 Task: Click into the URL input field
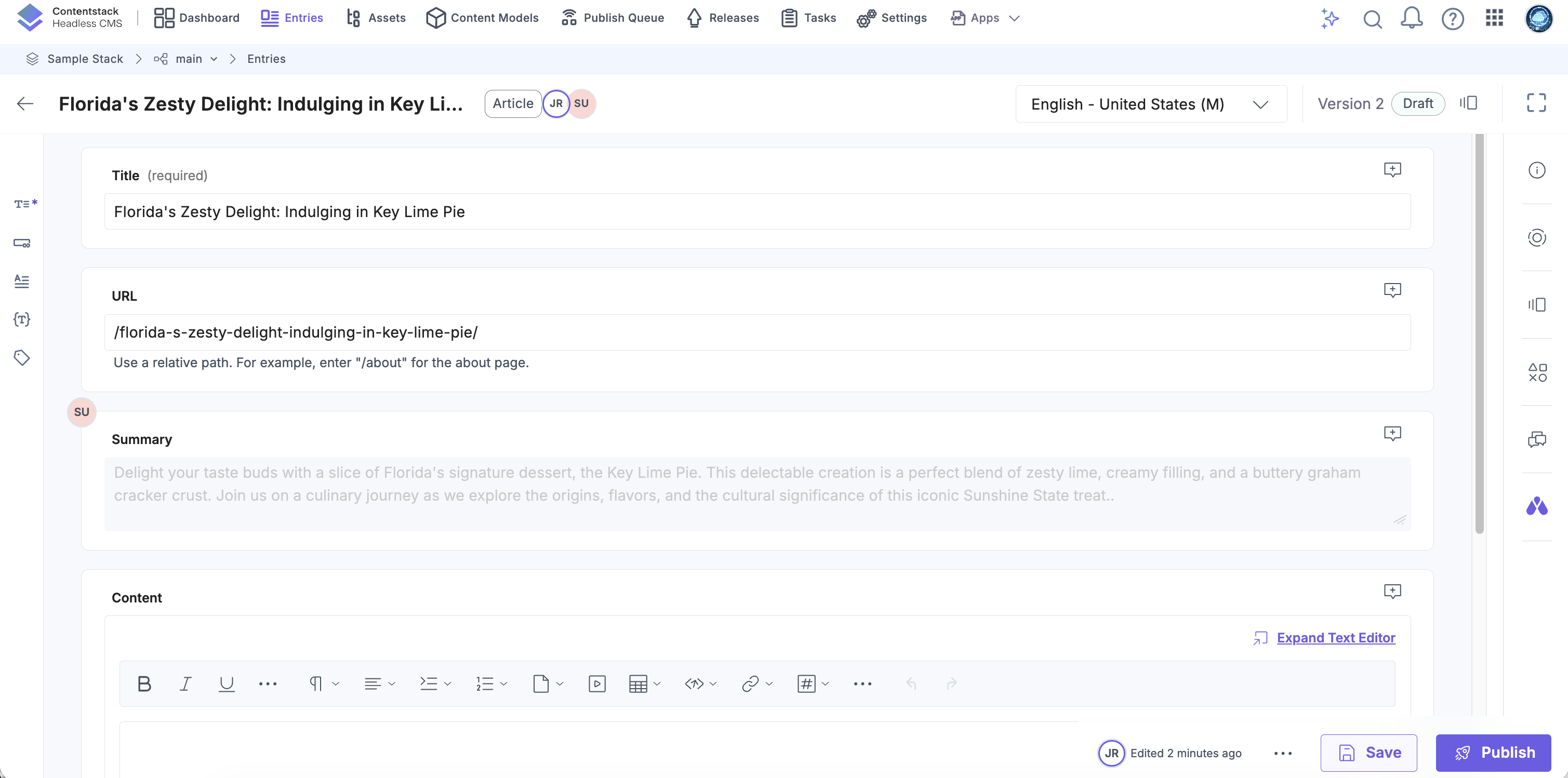[756, 332]
